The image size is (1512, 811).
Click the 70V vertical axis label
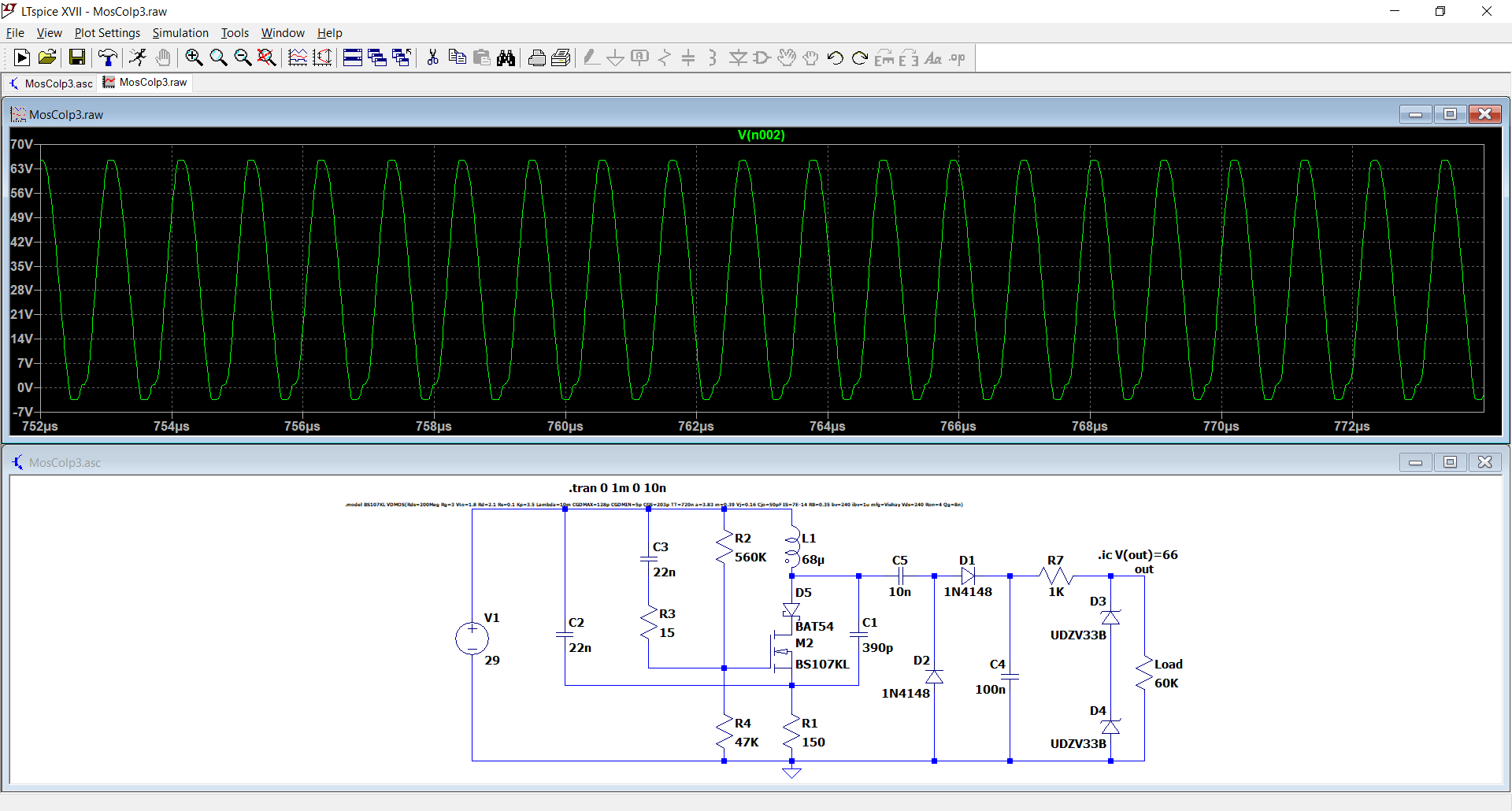point(22,144)
